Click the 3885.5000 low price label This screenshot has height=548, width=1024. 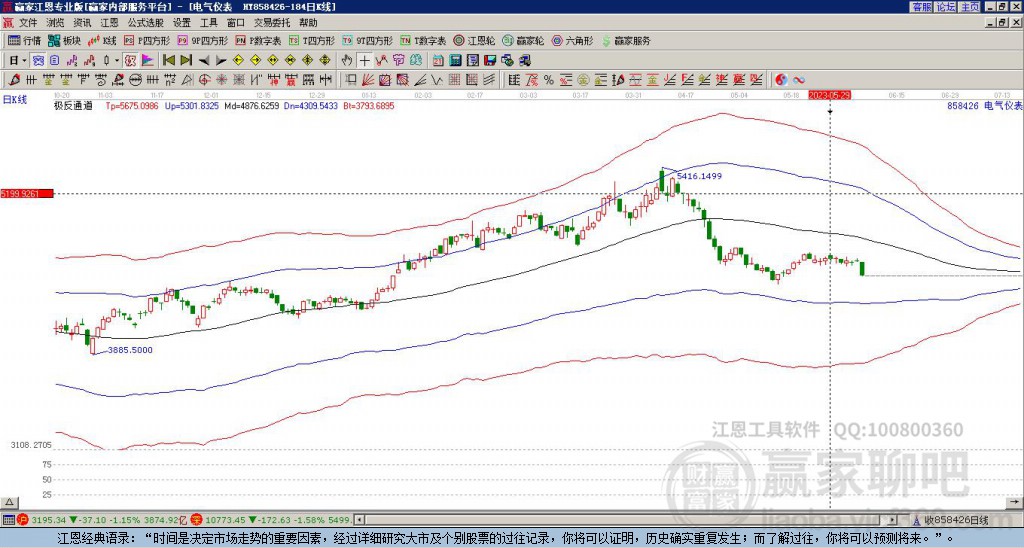[x=130, y=350]
